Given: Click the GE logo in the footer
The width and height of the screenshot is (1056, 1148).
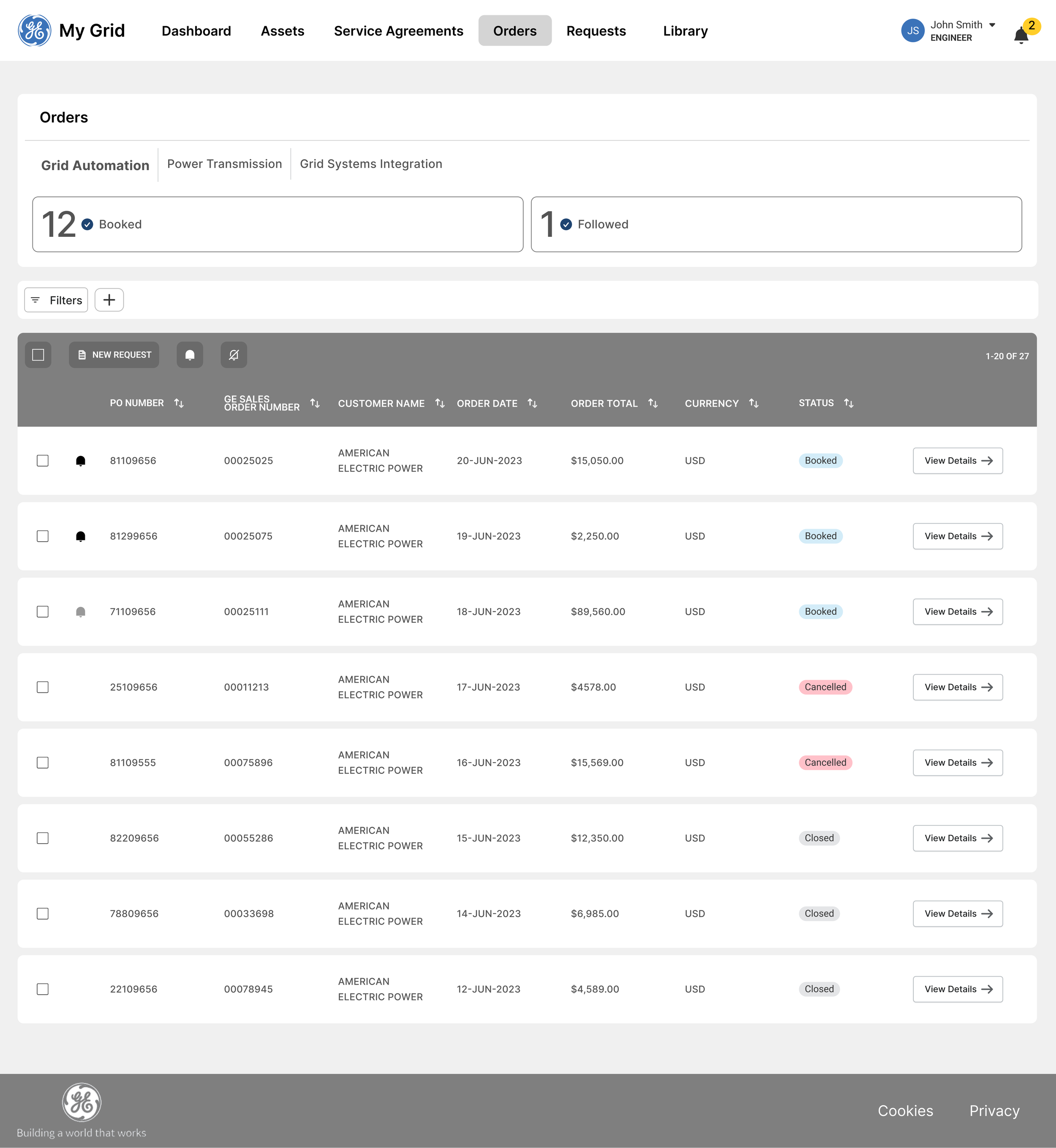Looking at the screenshot, I should coord(81,1103).
